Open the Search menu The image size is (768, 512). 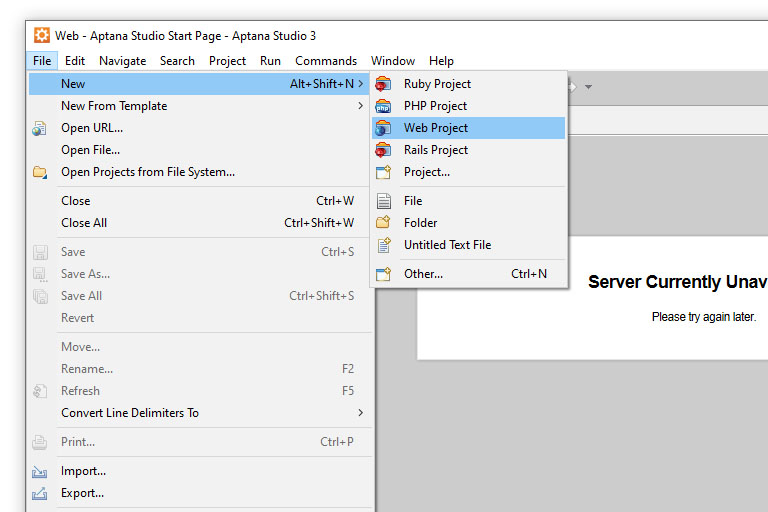tap(177, 61)
